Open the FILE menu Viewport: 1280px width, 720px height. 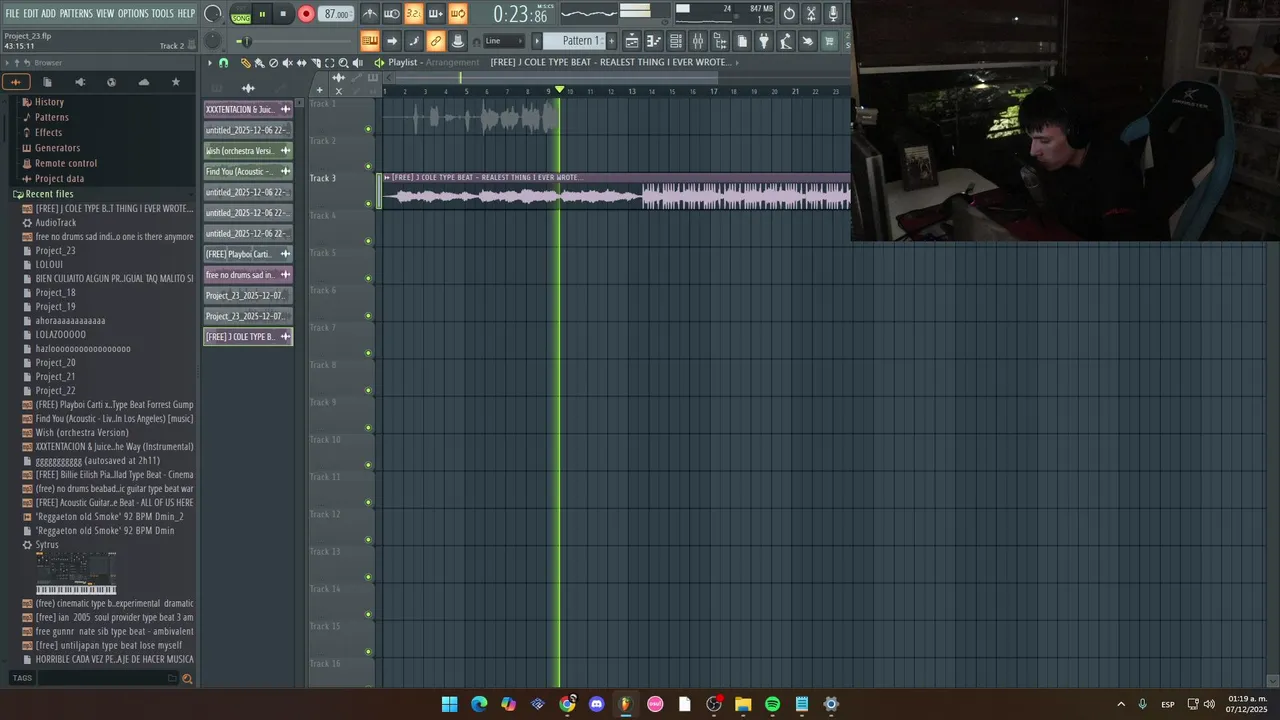12,13
